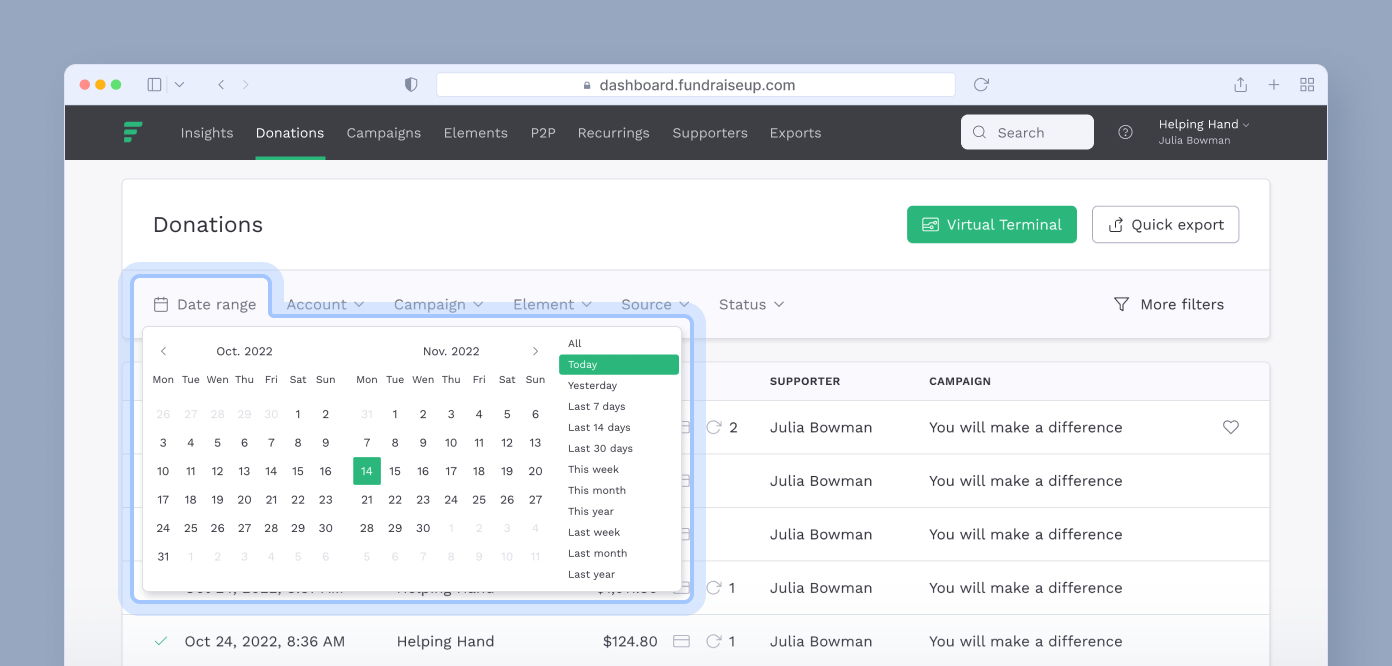Open the Campaign filter dropdown

(438, 304)
